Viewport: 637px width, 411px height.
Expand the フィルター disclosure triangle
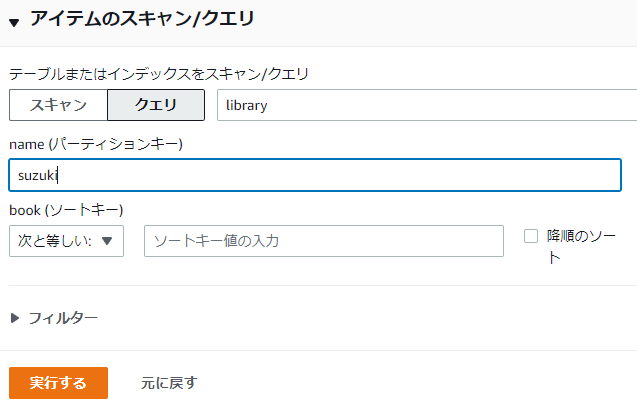point(15,318)
